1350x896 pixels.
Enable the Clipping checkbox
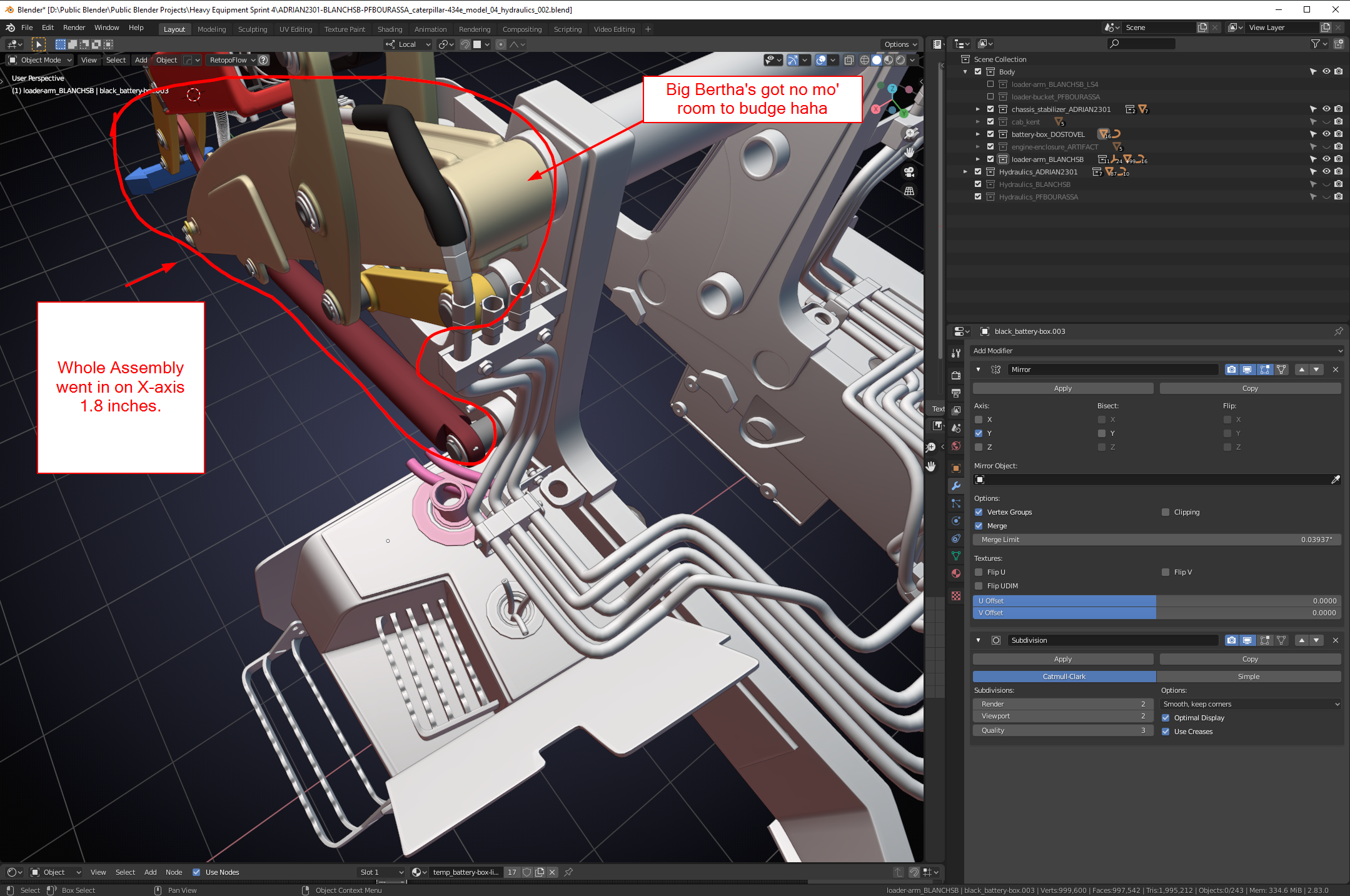1166,512
